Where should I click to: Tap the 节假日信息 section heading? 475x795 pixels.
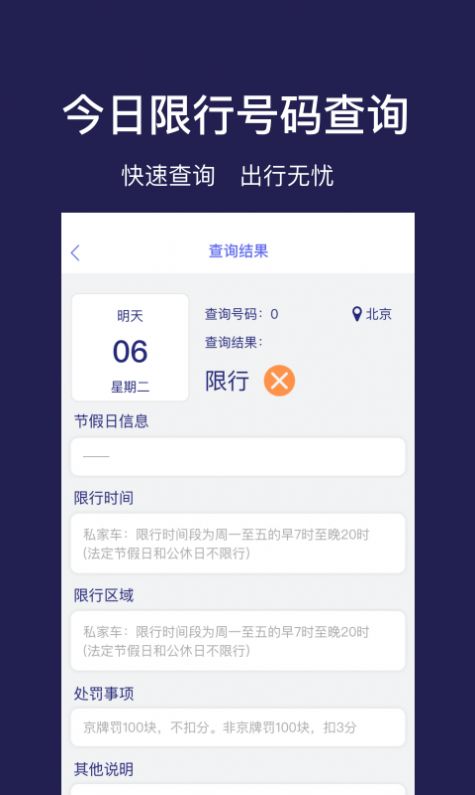111,420
